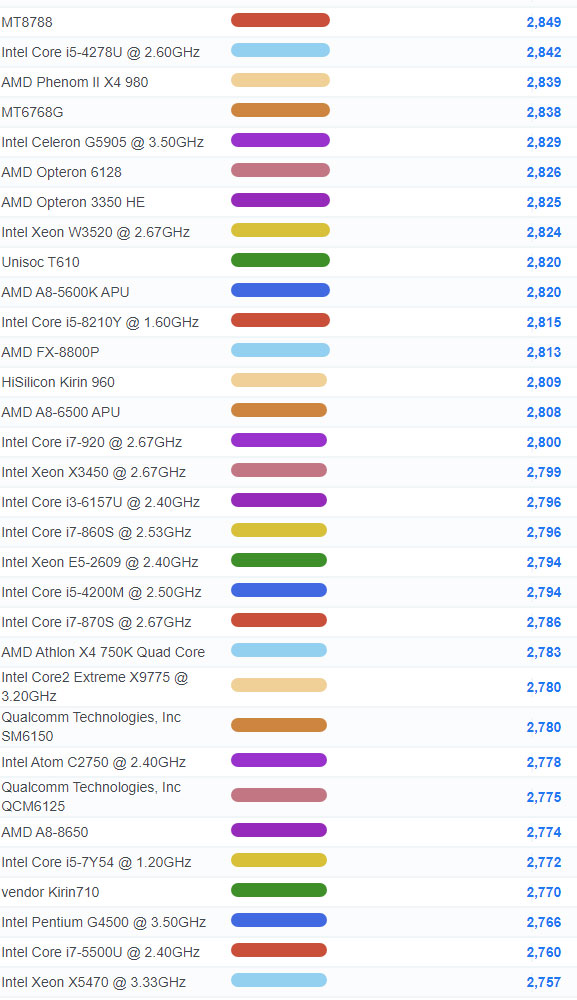Select the Intel Xeon X5470 @ 3.33GHz name

(x=94, y=982)
